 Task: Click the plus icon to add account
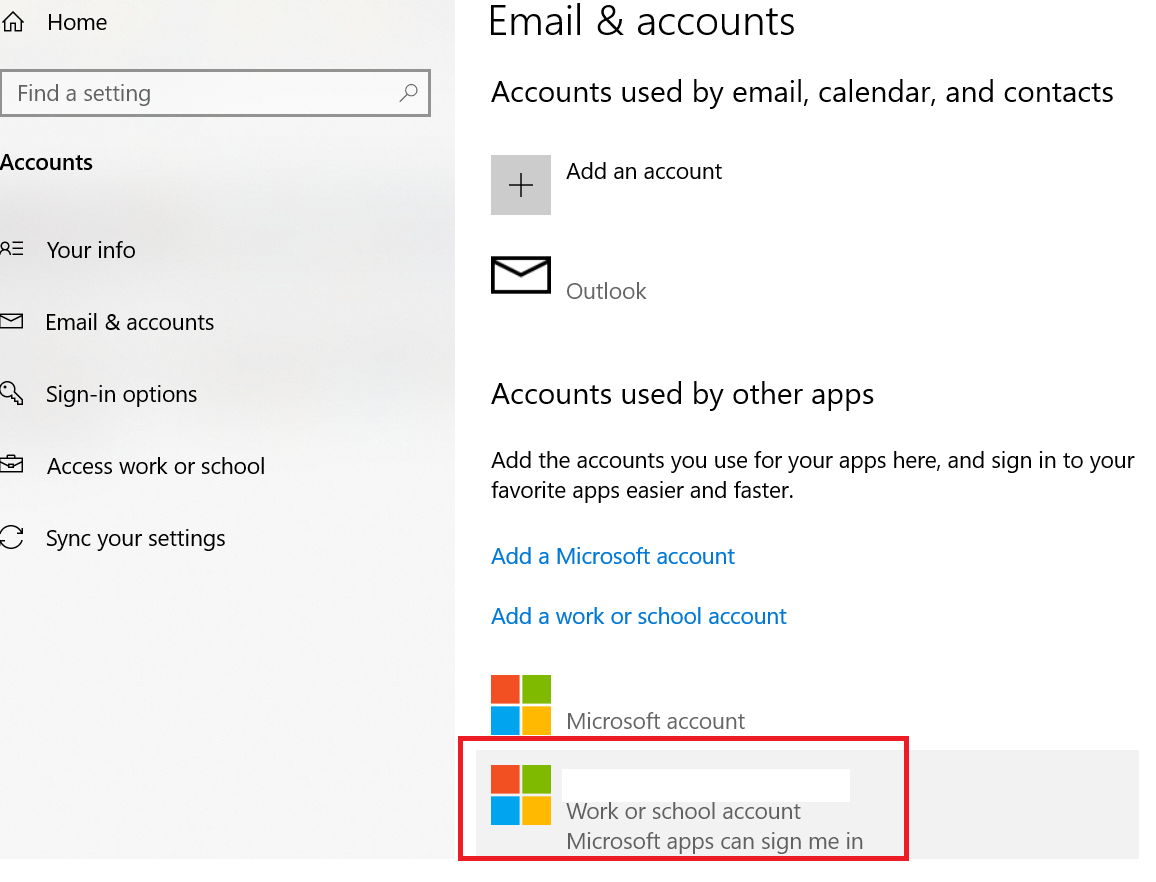pyautogui.click(x=521, y=185)
